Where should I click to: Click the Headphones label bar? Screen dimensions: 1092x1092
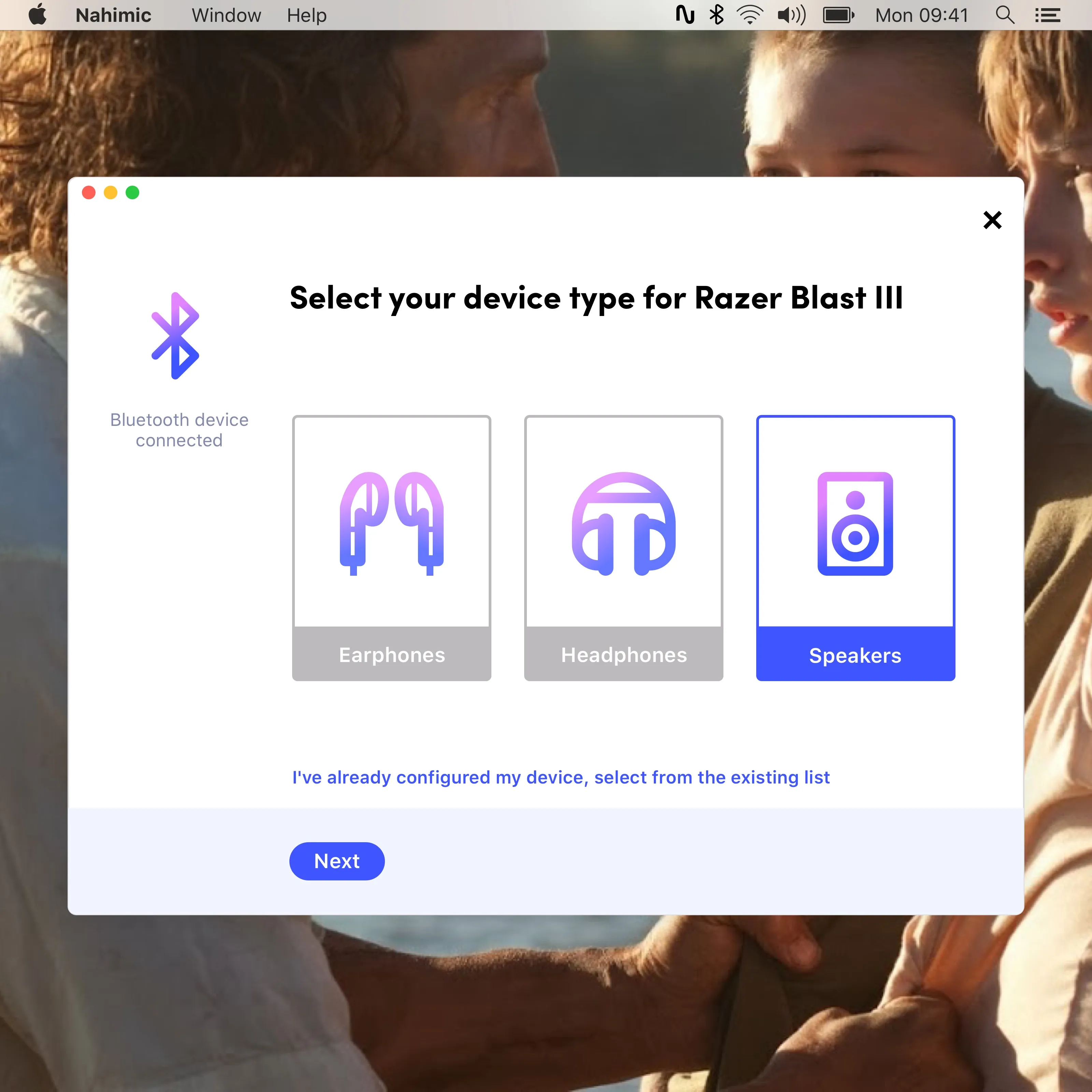623,655
